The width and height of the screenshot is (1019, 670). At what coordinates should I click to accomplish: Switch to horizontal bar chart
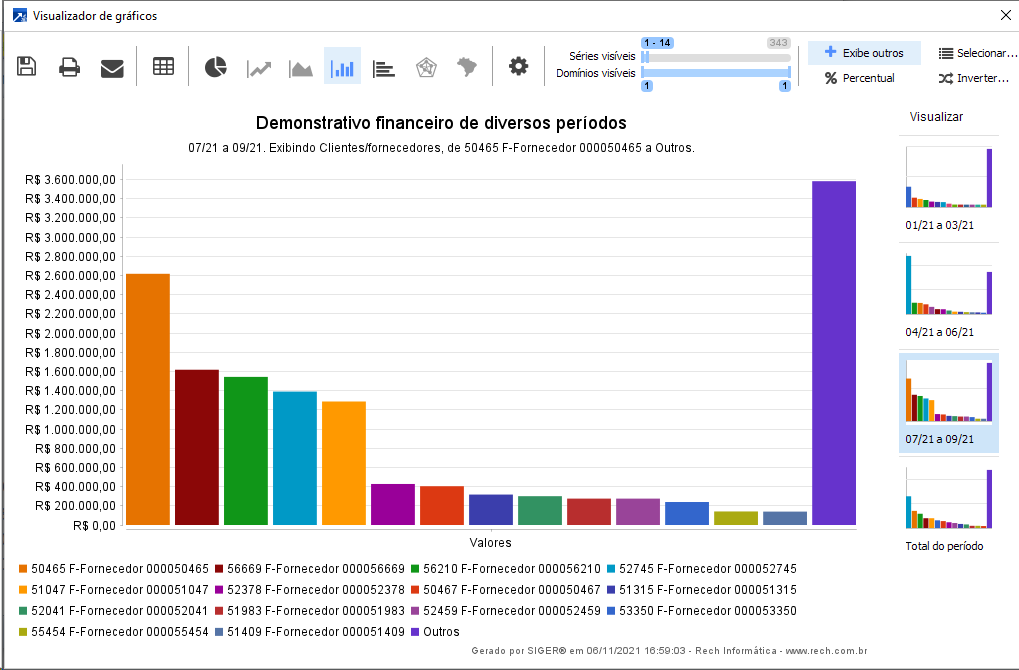[384, 67]
